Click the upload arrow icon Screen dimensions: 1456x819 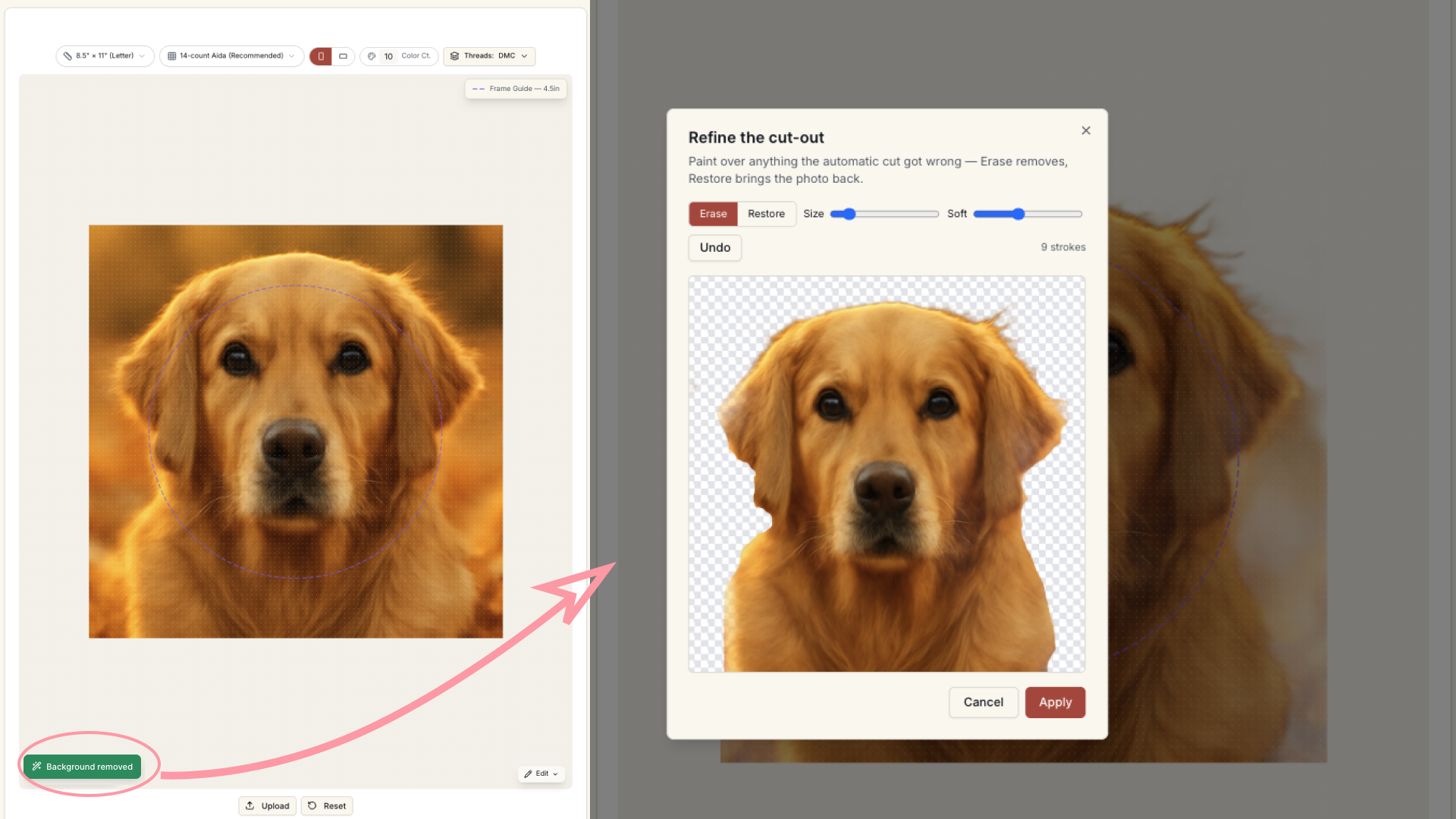pyautogui.click(x=249, y=805)
